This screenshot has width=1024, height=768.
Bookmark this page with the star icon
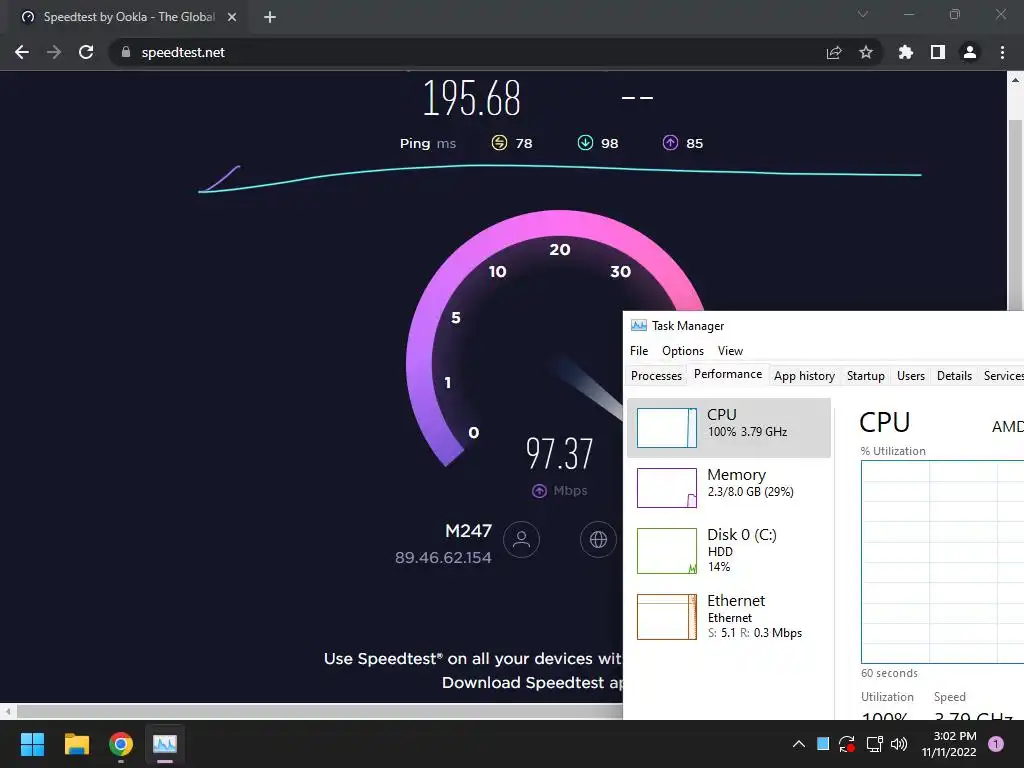pos(866,52)
